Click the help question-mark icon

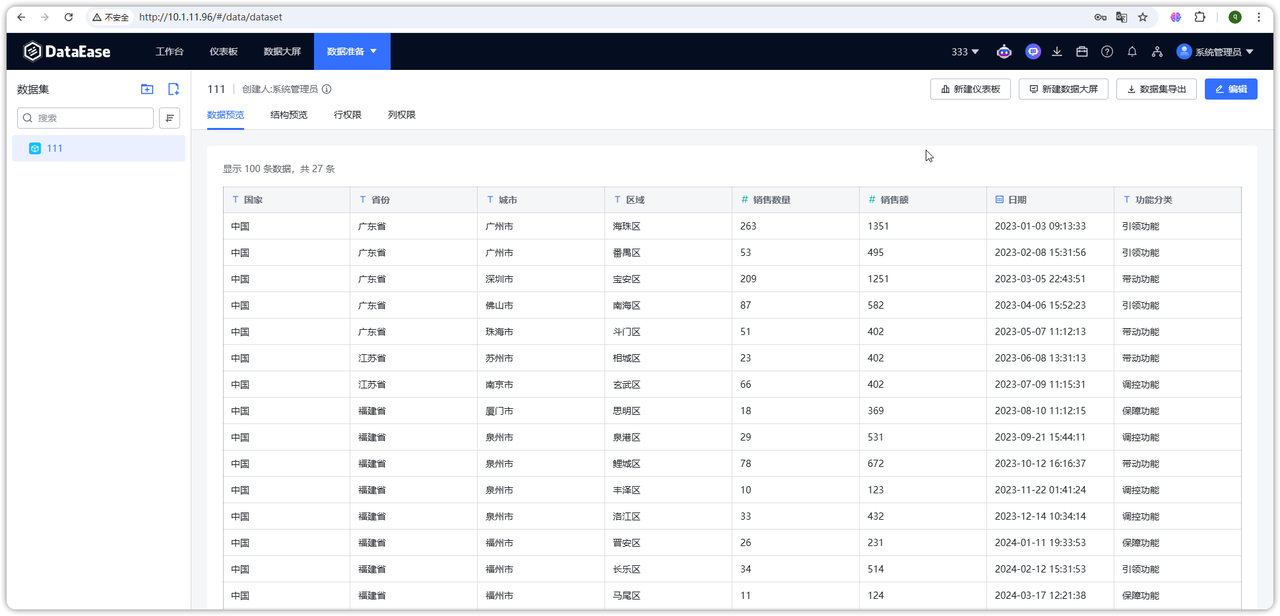(x=1106, y=51)
